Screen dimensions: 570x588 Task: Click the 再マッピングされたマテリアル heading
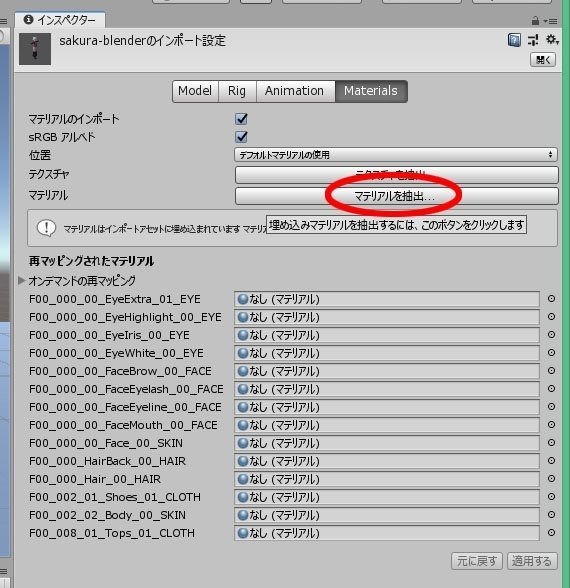point(92,261)
